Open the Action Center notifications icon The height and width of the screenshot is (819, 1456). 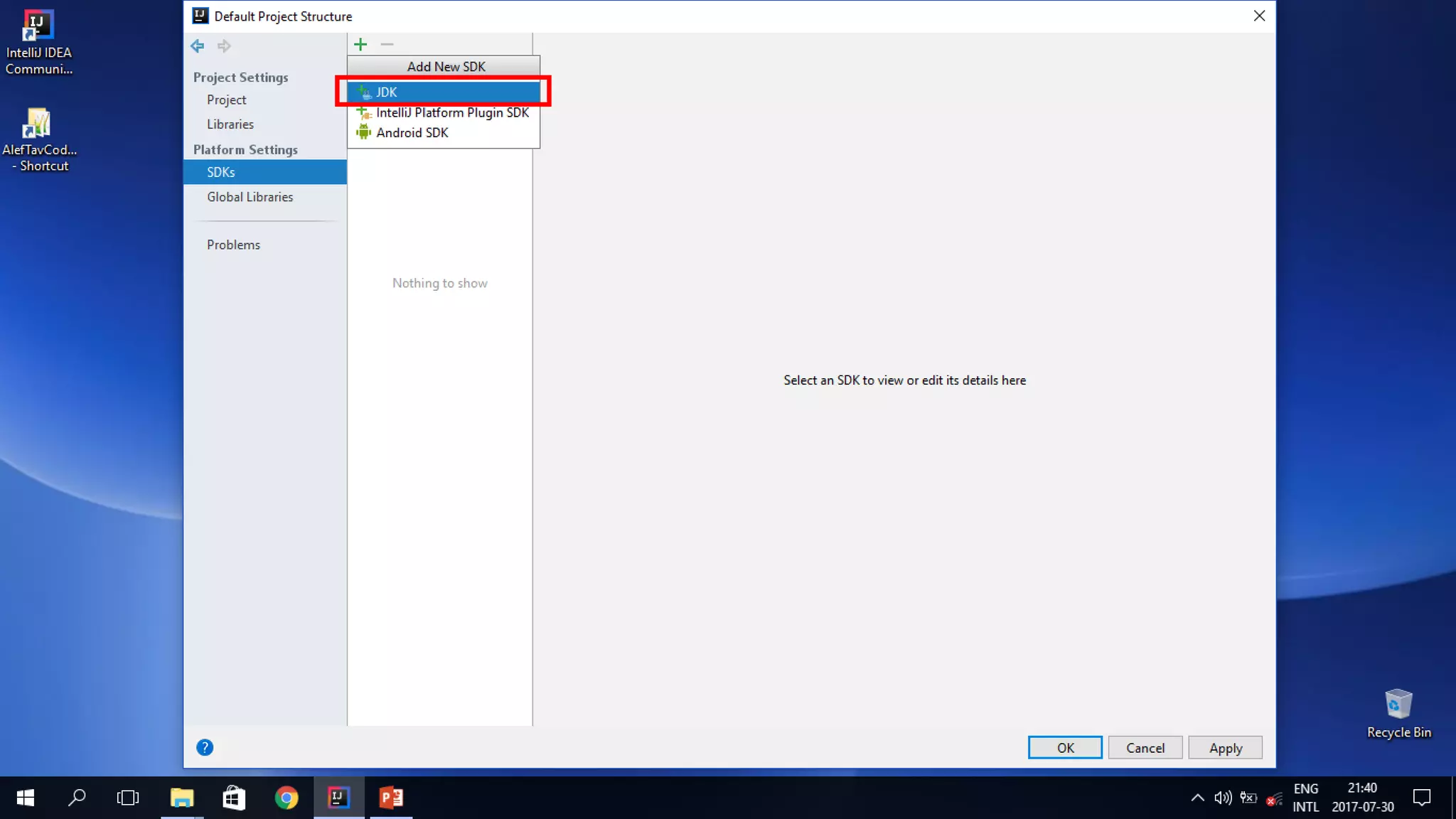(x=1422, y=798)
